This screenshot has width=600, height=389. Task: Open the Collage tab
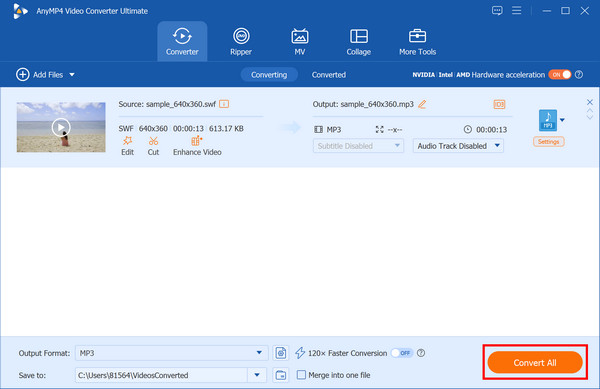click(x=359, y=41)
